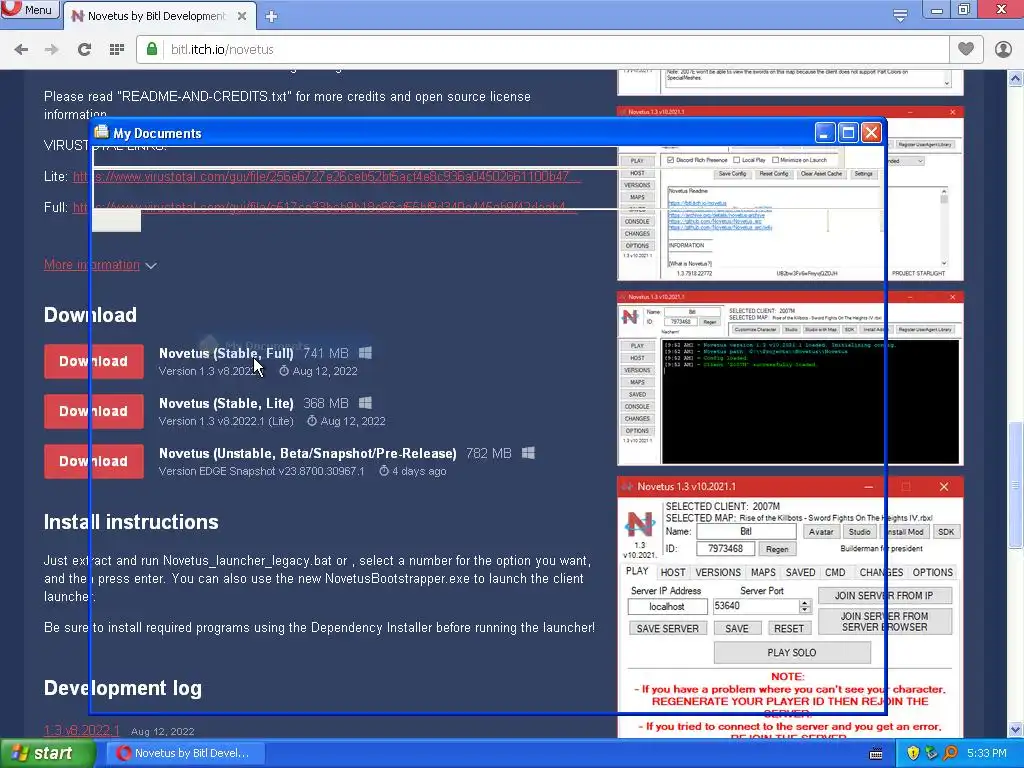Viewport: 1024px width, 768px height.
Task: Open the Novetus console screenshot thumbnail
Action: tap(790, 379)
